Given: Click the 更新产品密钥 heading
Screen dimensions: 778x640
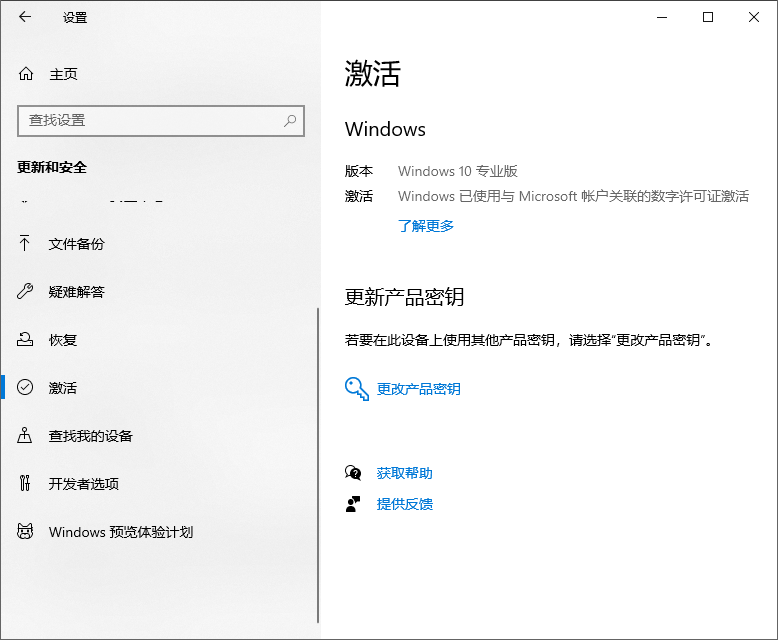Looking at the screenshot, I should point(404,297).
